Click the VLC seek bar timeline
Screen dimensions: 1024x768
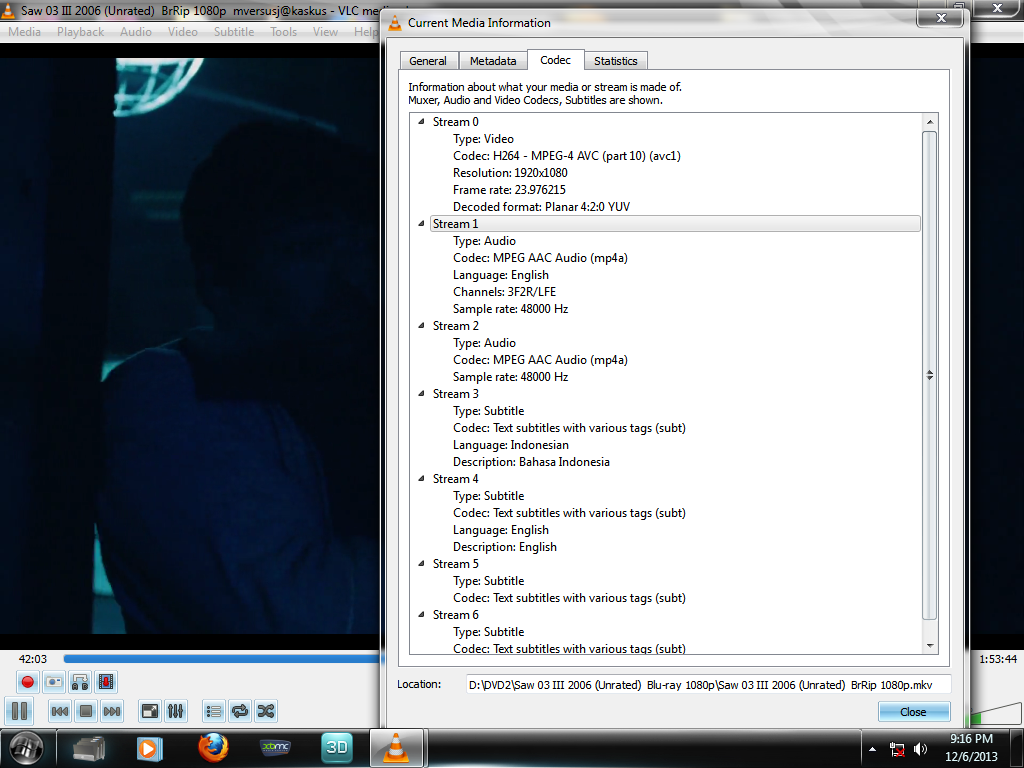click(x=222, y=659)
